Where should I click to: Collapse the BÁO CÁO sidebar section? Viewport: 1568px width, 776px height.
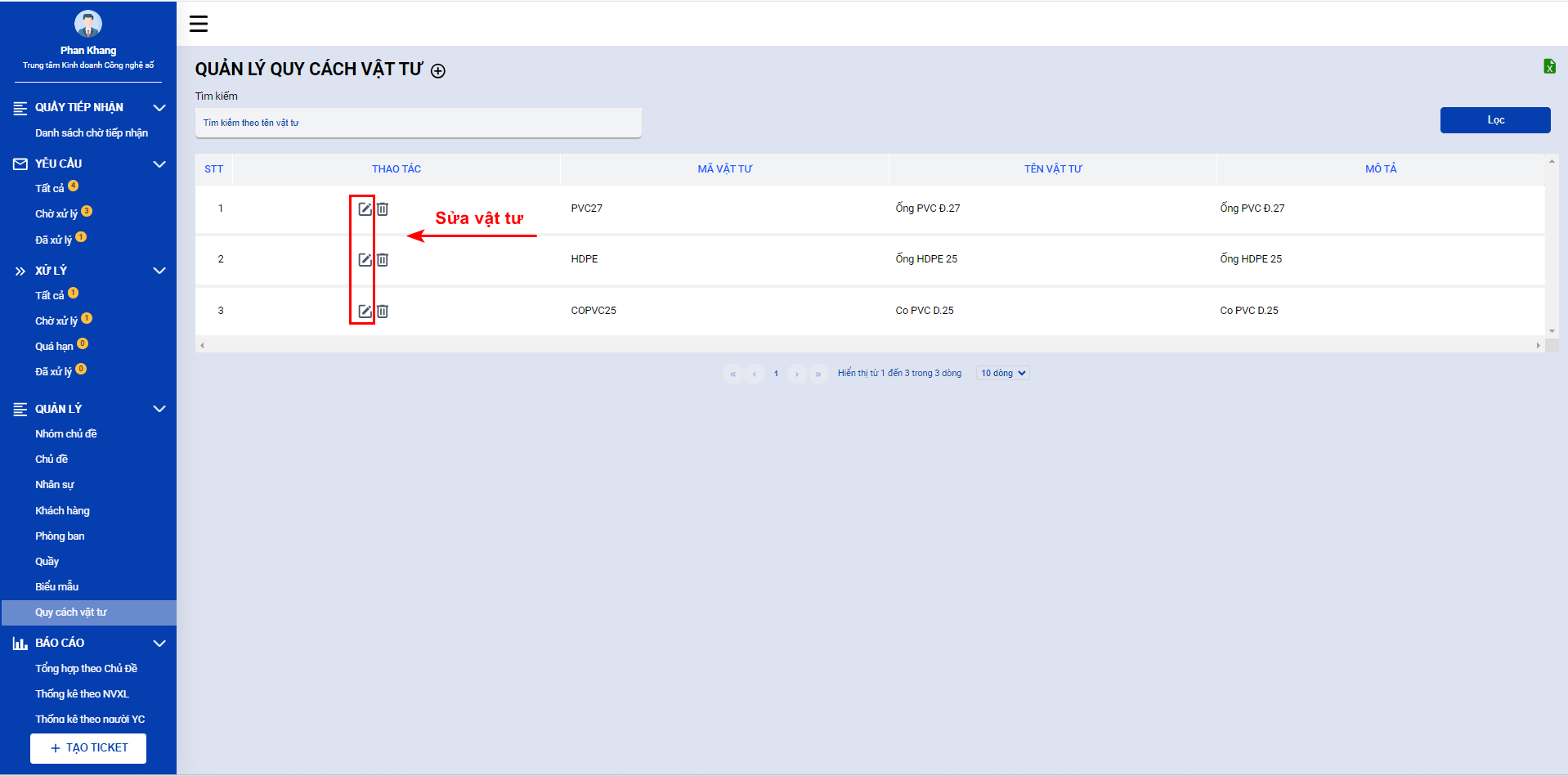click(159, 643)
